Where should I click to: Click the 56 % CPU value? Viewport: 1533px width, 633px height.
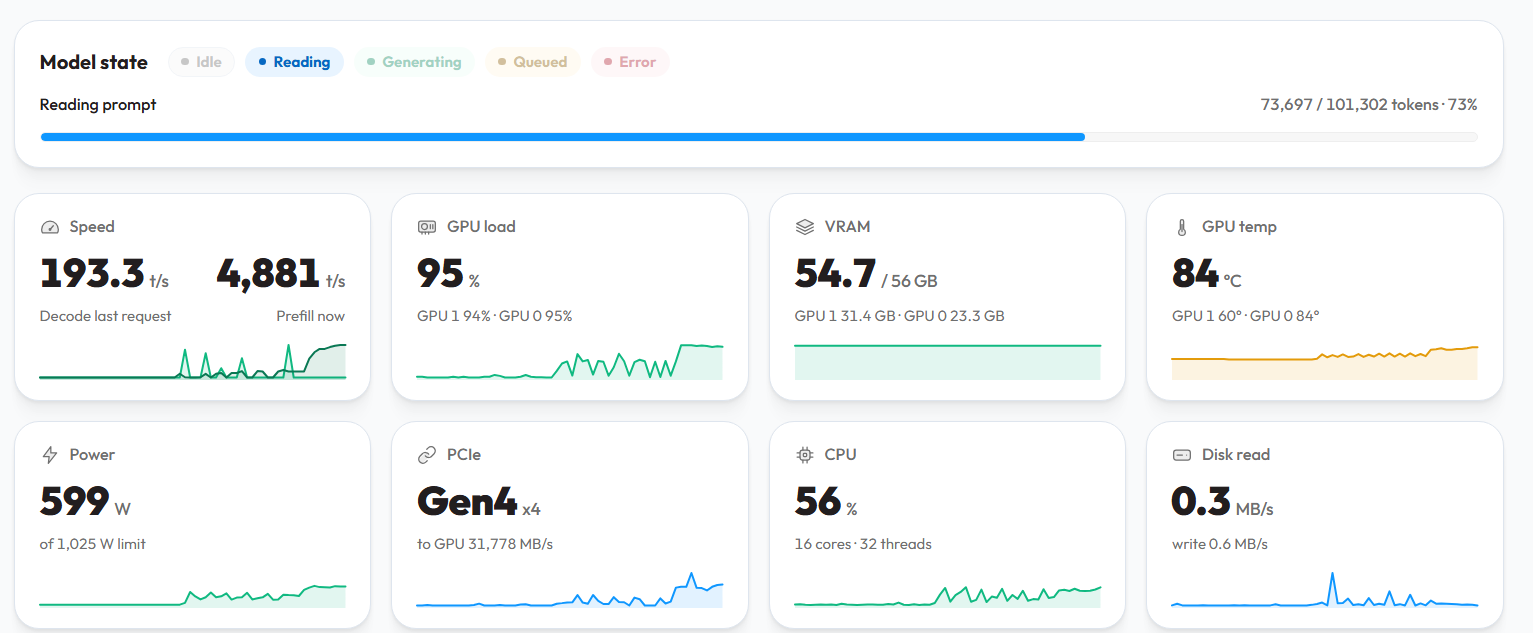pos(826,502)
